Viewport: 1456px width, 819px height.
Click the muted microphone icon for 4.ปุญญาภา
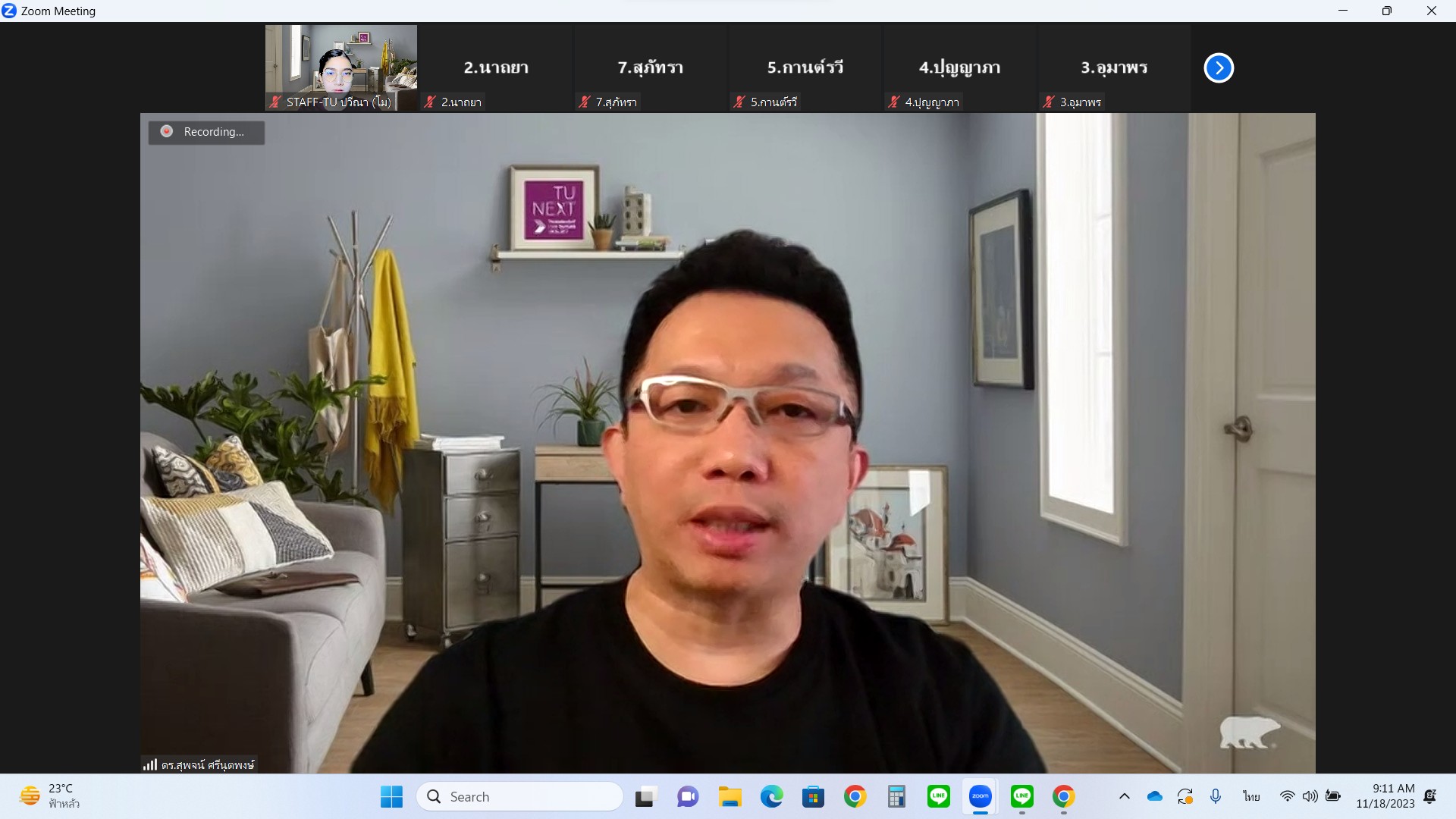tap(894, 102)
